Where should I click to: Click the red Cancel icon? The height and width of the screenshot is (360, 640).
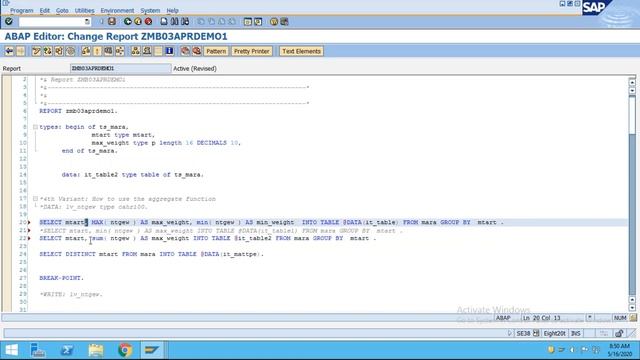pyautogui.click(x=149, y=21)
